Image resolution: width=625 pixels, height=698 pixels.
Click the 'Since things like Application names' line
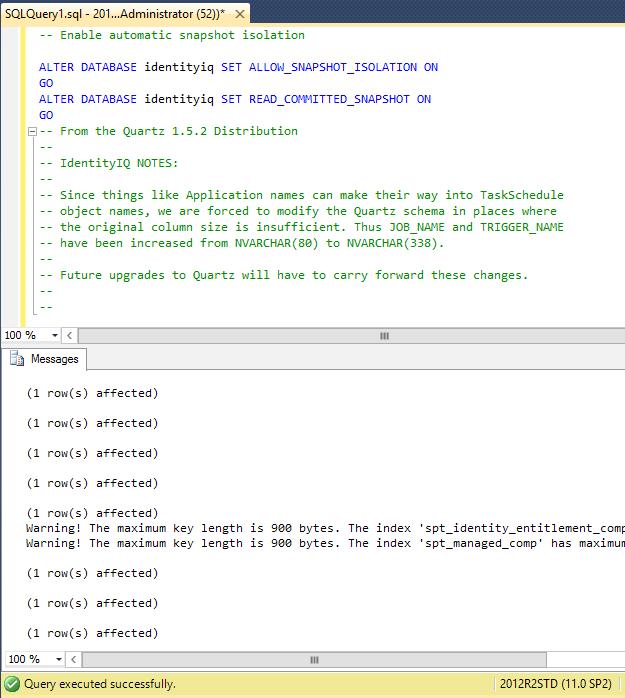(301, 195)
